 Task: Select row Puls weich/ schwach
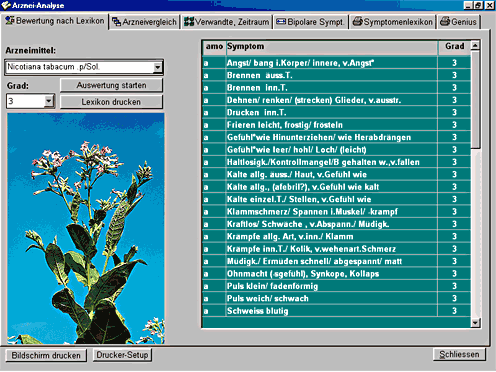[337, 298]
